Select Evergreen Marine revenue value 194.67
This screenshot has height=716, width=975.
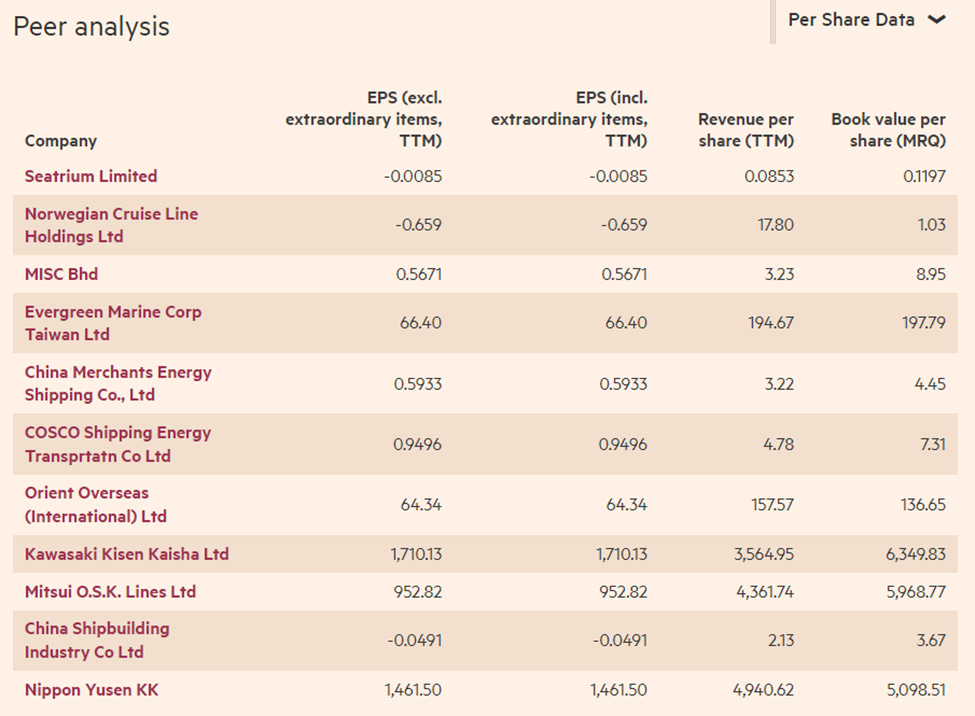[x=771, y=323]
